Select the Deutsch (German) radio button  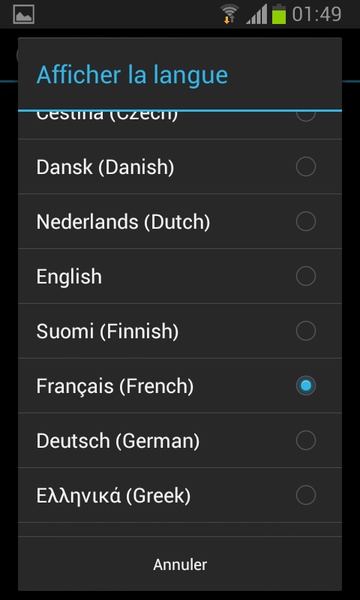pos(306,440)
